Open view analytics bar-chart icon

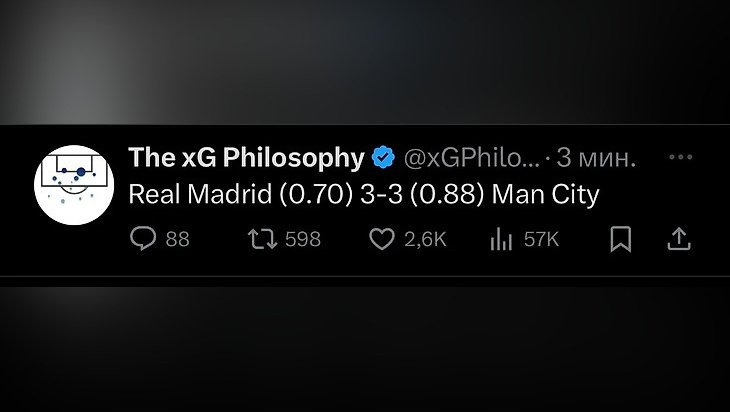pyautogui.click(x=501, y=239)
